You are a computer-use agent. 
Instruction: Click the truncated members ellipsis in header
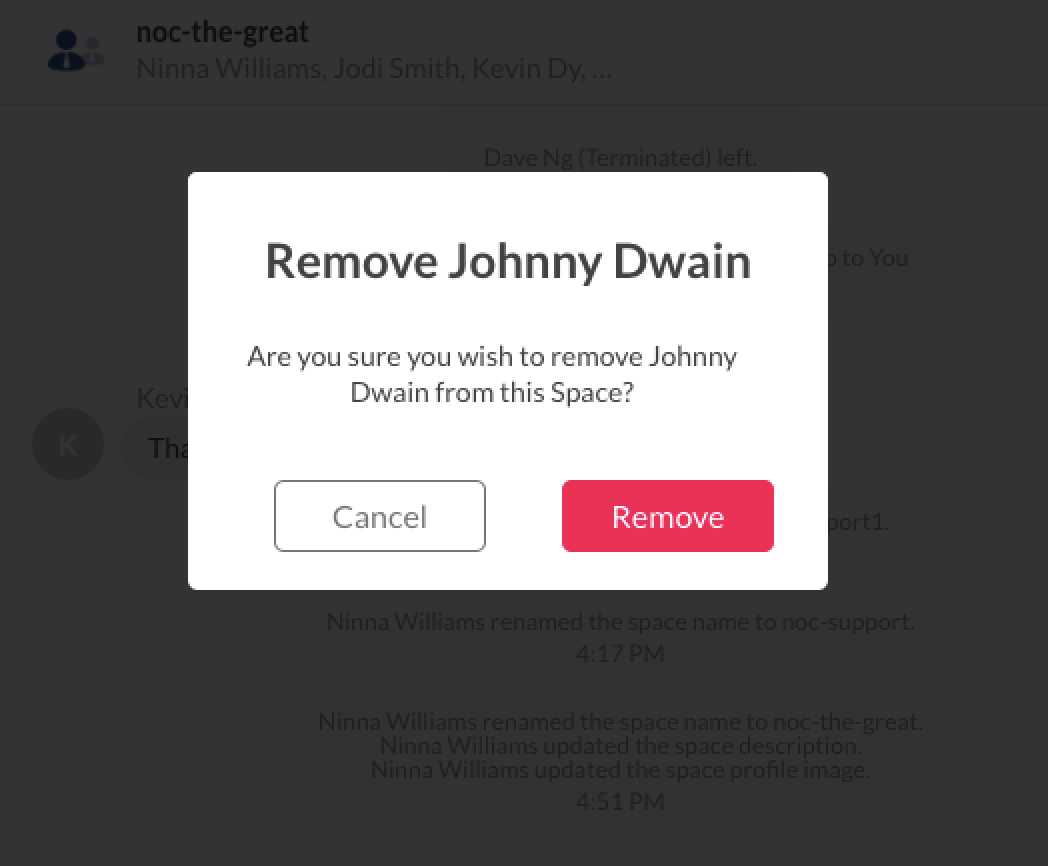[x=602, y=70]
